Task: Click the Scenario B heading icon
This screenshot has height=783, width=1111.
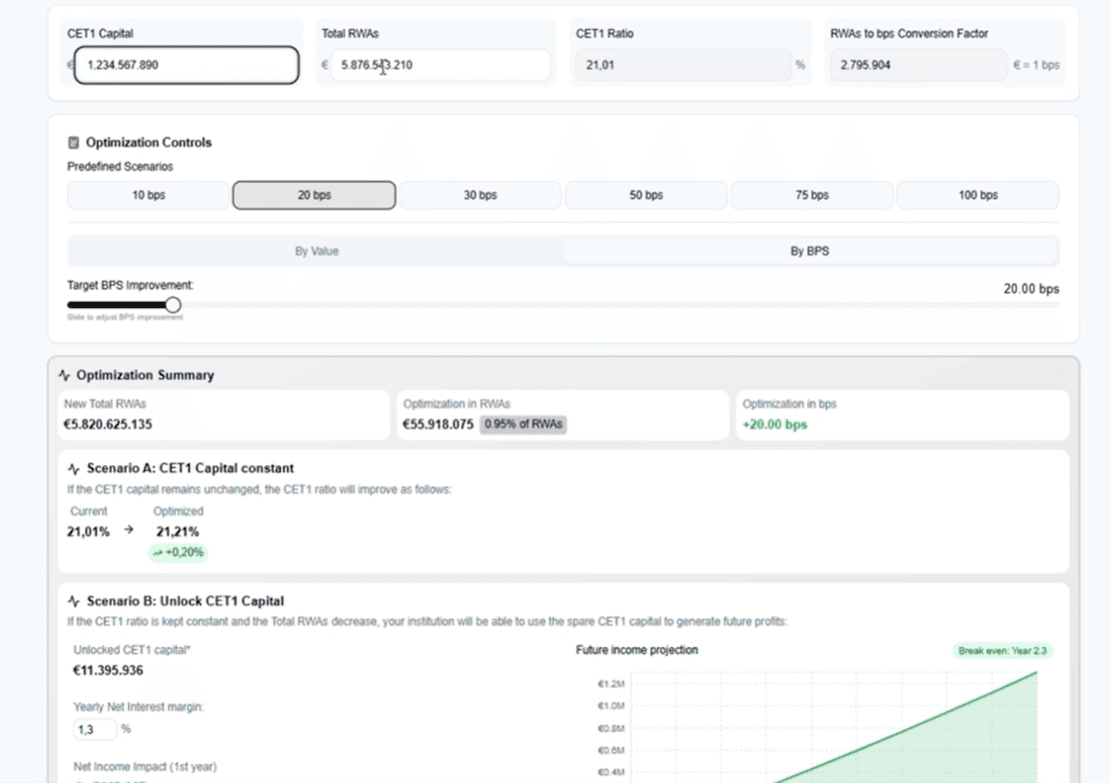Action: coord(74,602)
